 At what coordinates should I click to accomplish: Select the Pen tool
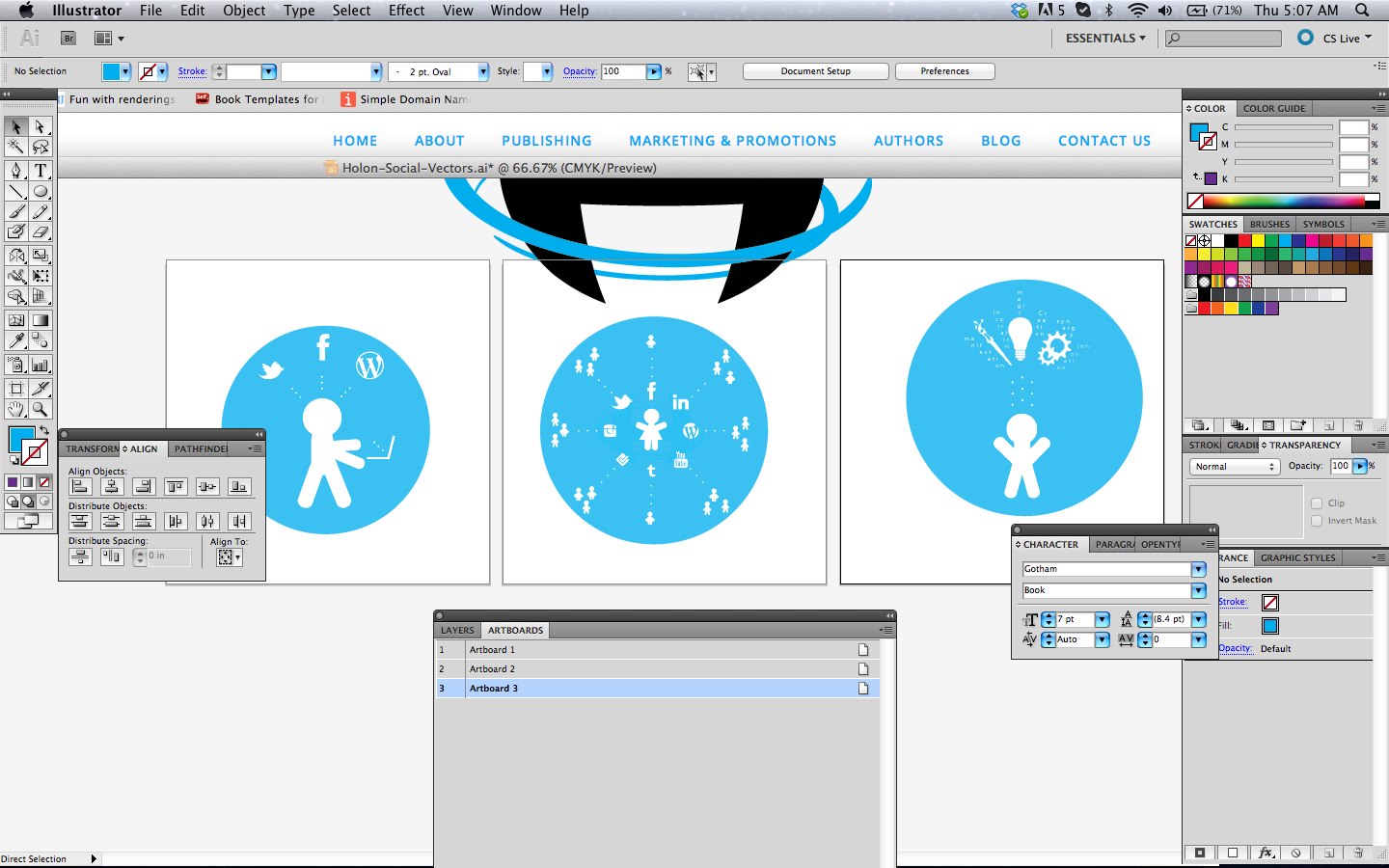[x=16, y=171]
